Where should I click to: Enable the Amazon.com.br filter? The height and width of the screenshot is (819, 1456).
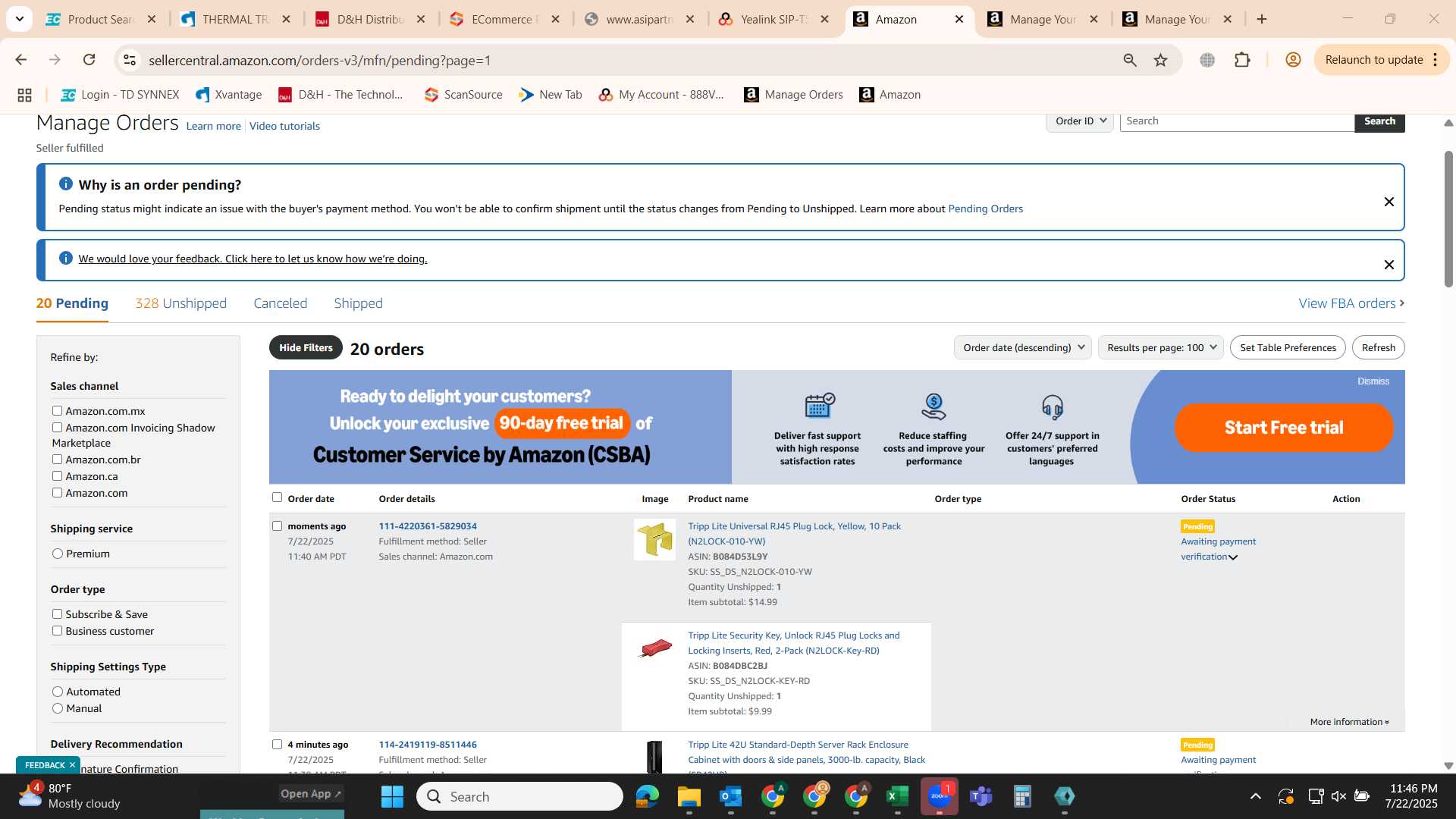57,460
